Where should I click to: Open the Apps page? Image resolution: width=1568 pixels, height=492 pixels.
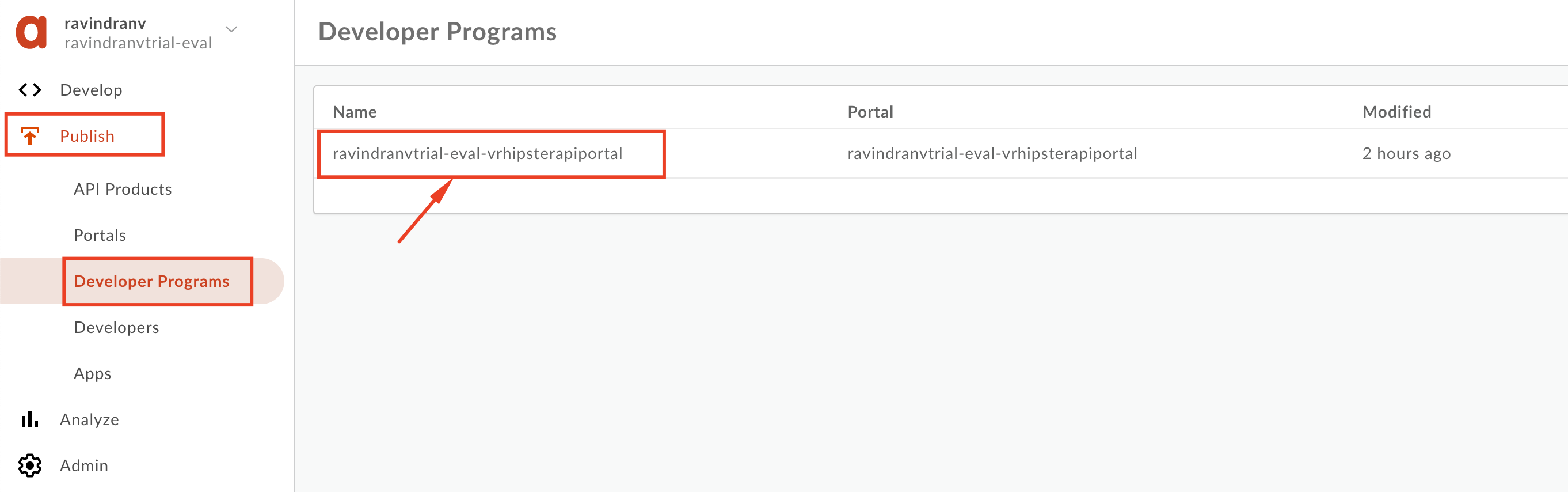click(93, 374)
